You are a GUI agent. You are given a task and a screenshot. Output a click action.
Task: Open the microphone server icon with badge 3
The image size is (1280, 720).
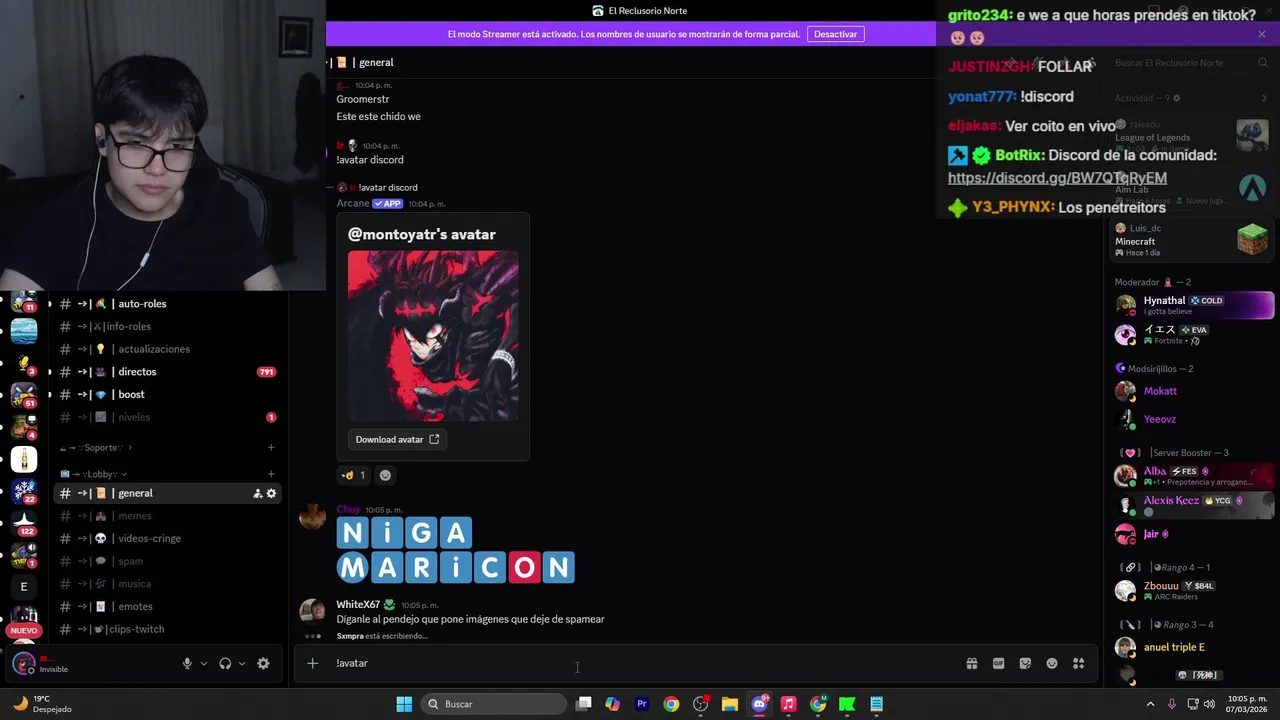click(x=24, y=363)
